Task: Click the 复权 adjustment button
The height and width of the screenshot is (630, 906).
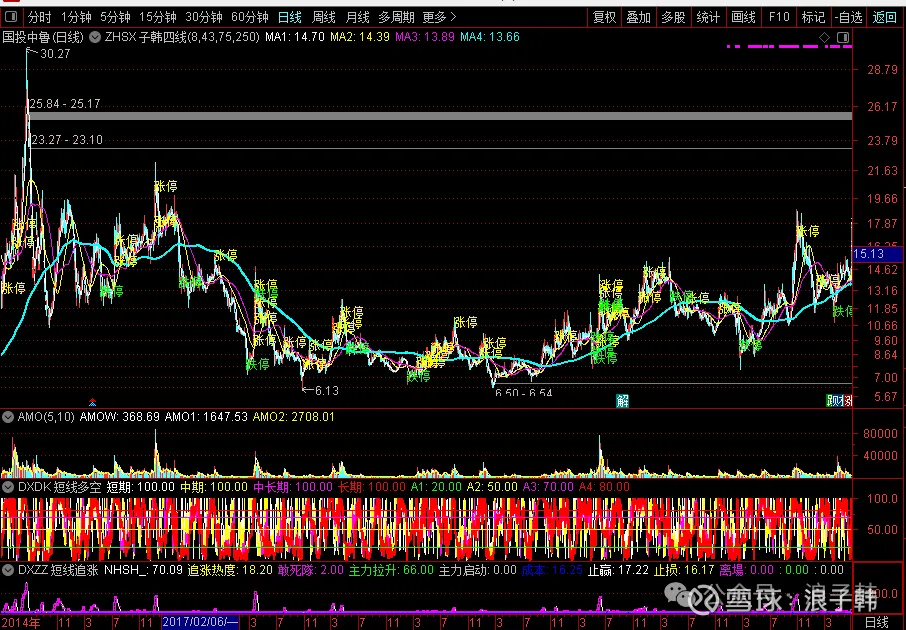Action: 604,17
